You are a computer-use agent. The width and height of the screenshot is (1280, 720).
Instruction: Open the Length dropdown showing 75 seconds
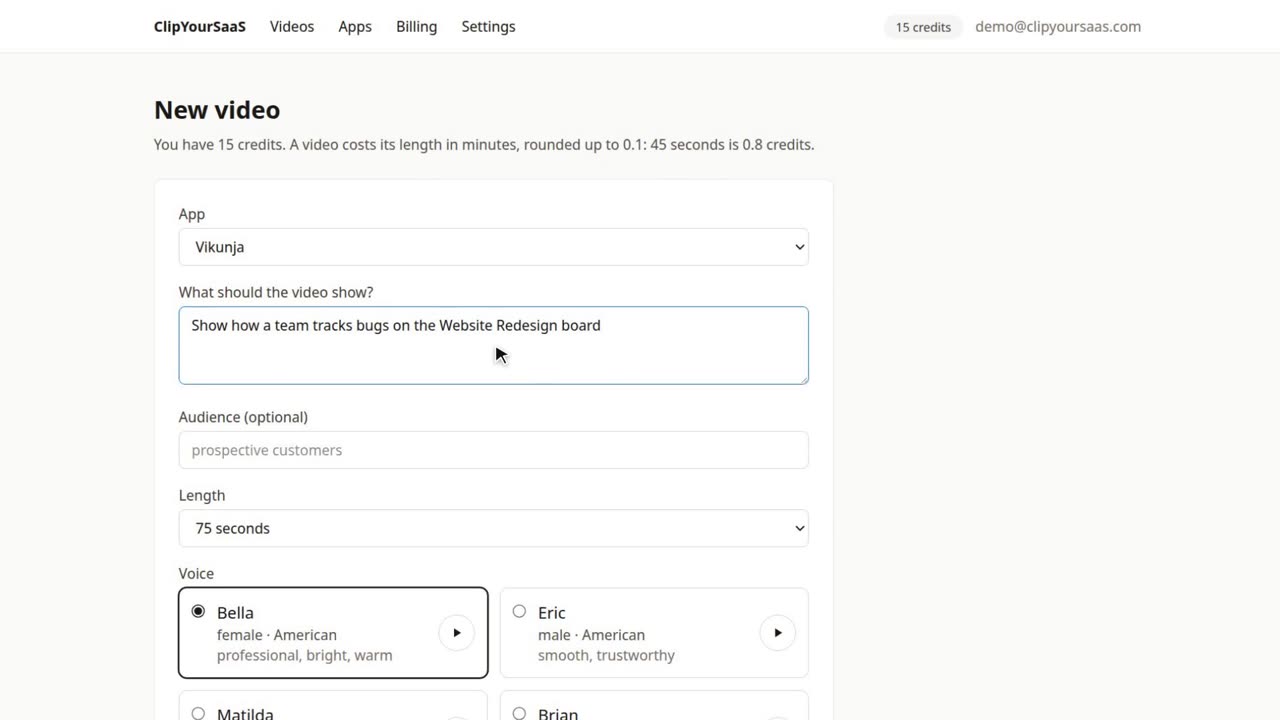click(x=493, y=528)
